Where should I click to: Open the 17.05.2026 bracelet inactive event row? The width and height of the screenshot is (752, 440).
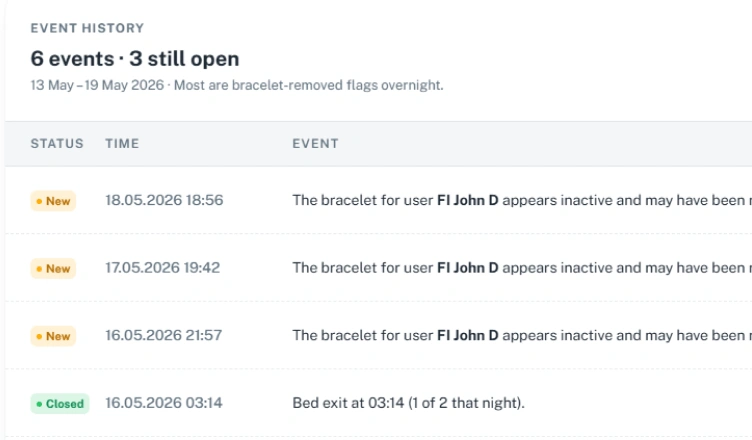pos(378,268)
